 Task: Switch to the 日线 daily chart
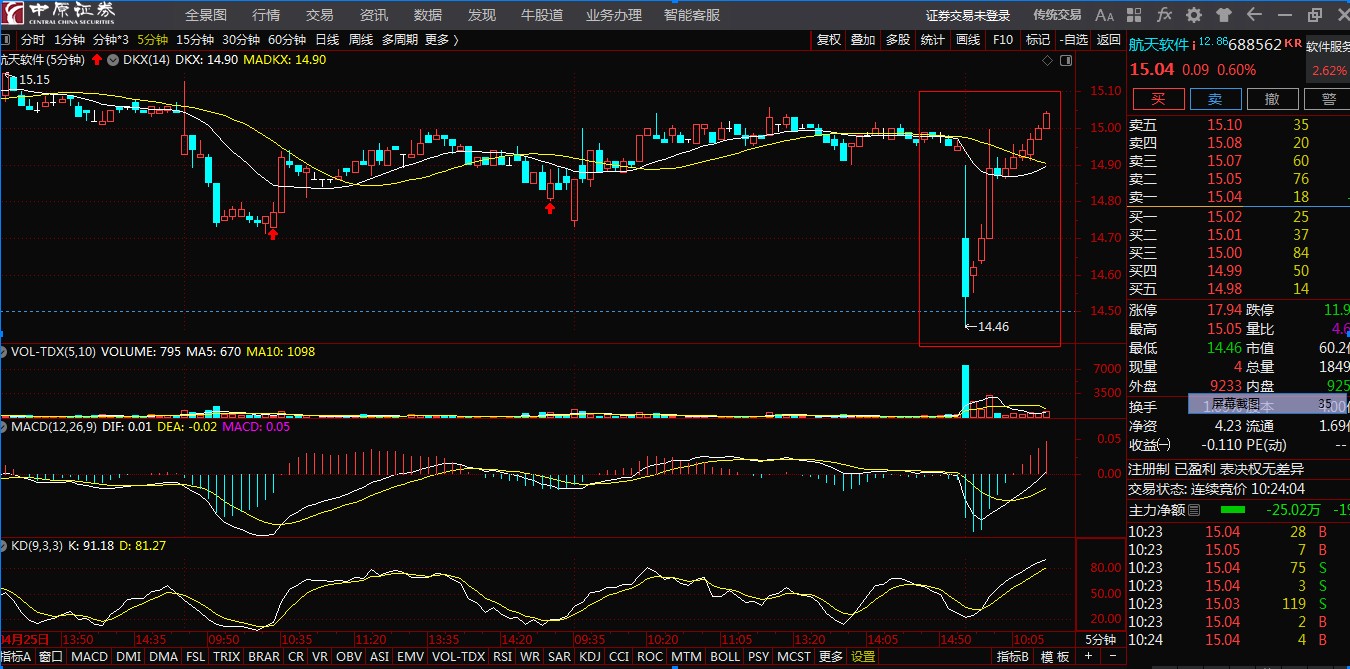click(x=327, y=40)
